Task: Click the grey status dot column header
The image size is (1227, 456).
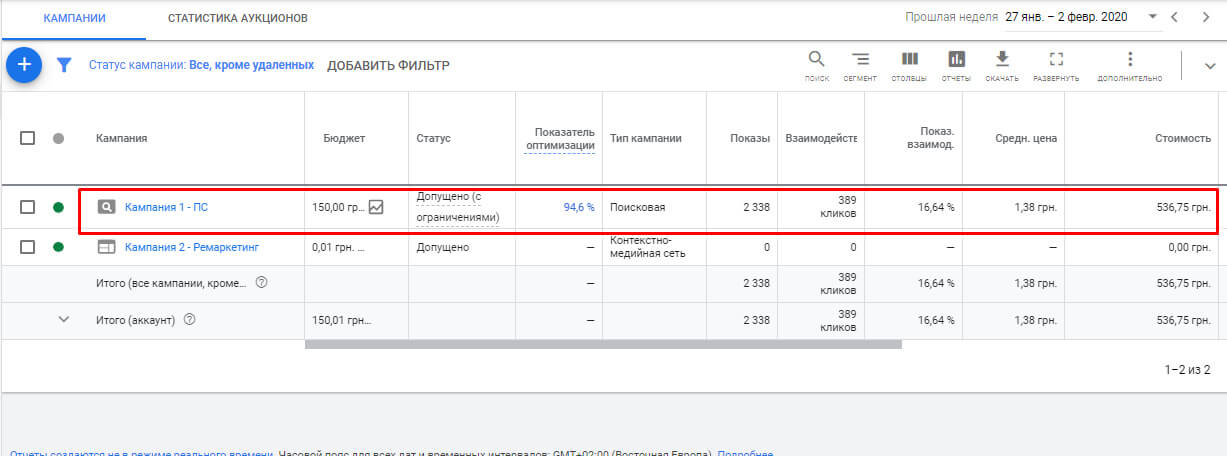Action: click(x=58, y=138)
